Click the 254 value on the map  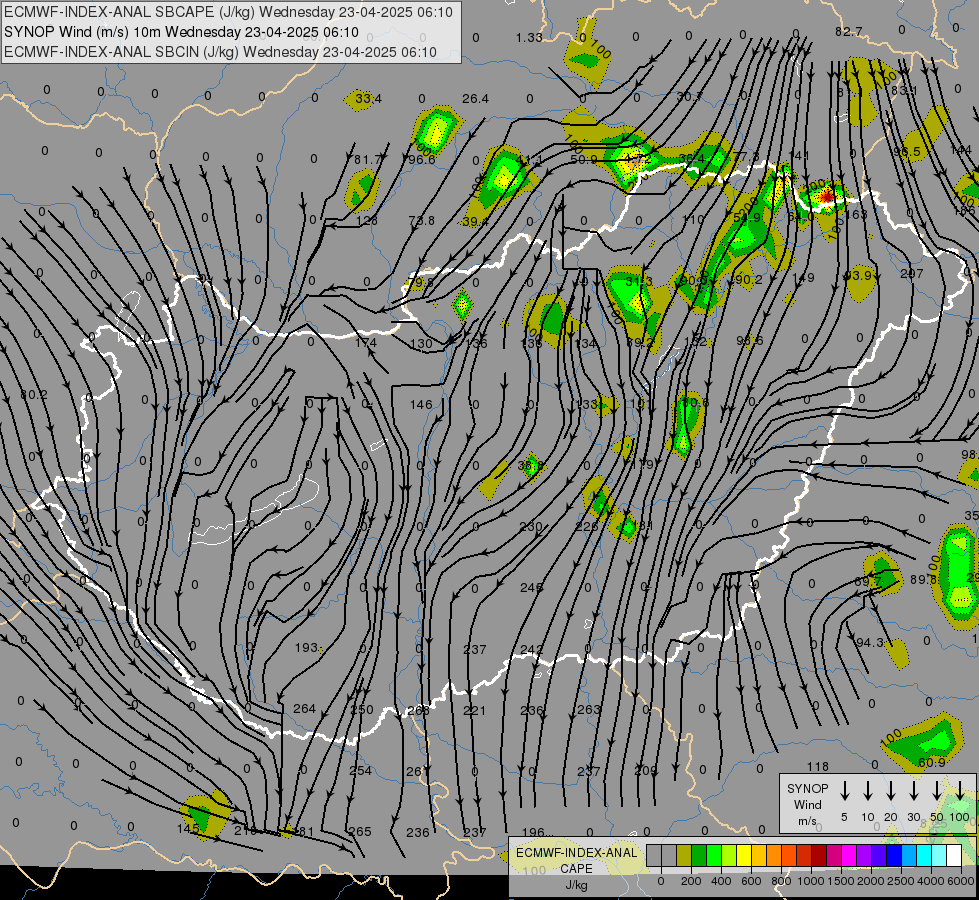click(360, 770)
